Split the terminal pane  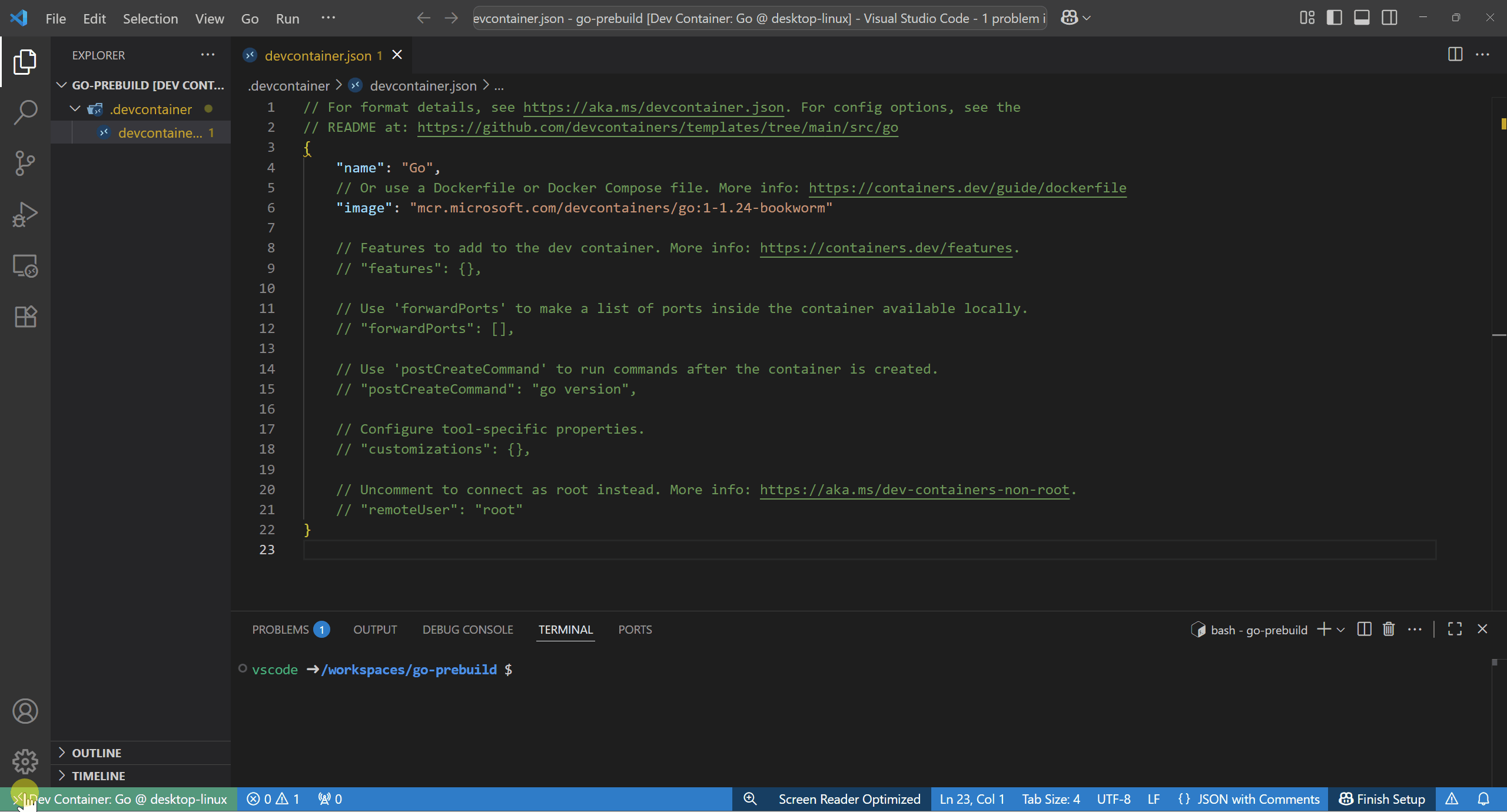click(1364, 630)
